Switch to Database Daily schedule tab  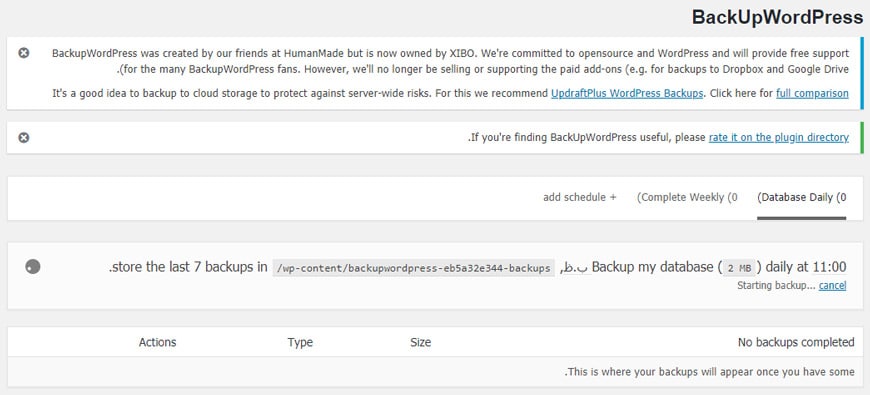[802, 198]
